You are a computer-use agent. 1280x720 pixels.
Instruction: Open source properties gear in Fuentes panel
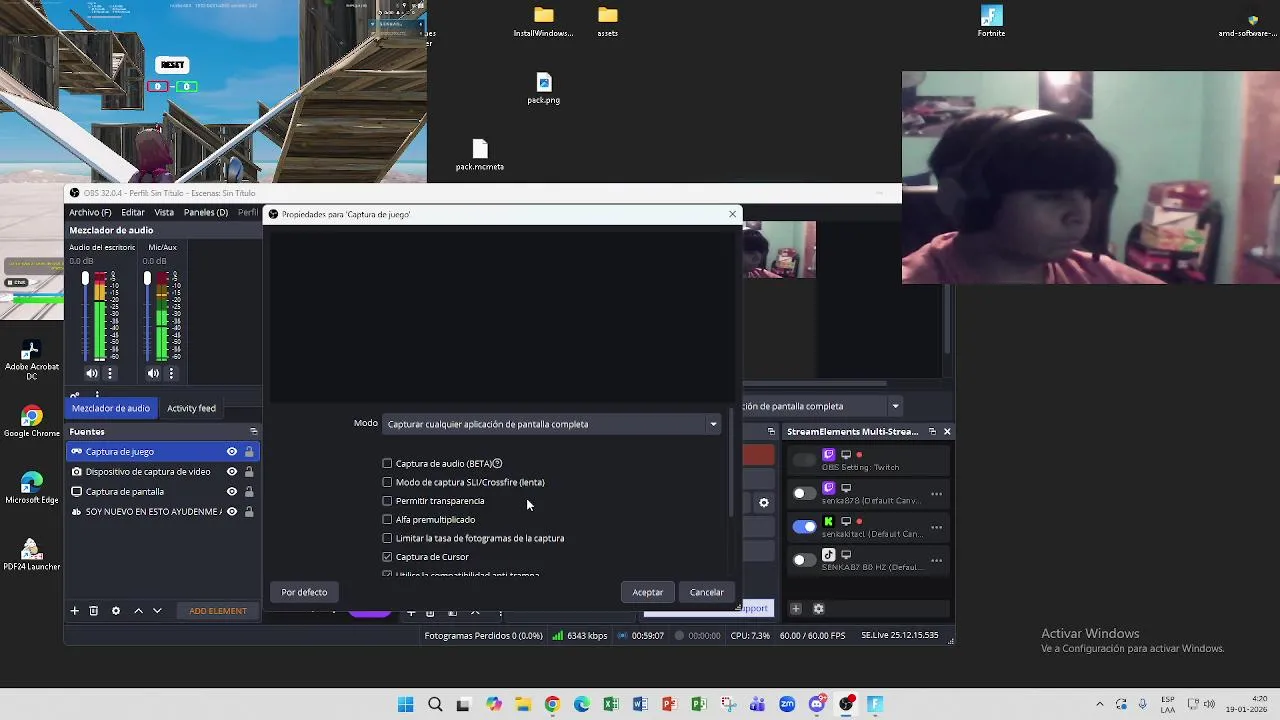coord(115,611)
